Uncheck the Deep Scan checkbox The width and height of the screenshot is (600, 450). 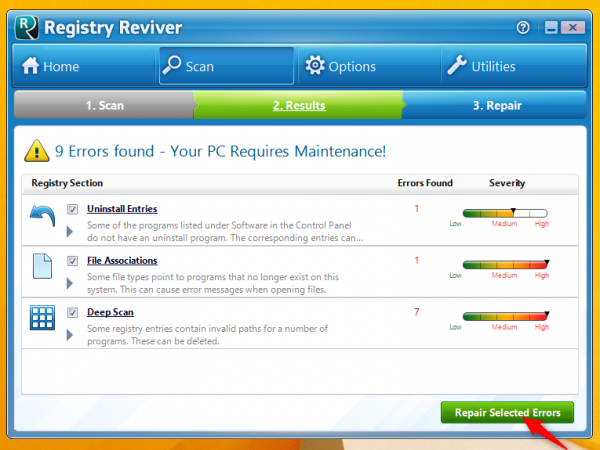point(72,312)
